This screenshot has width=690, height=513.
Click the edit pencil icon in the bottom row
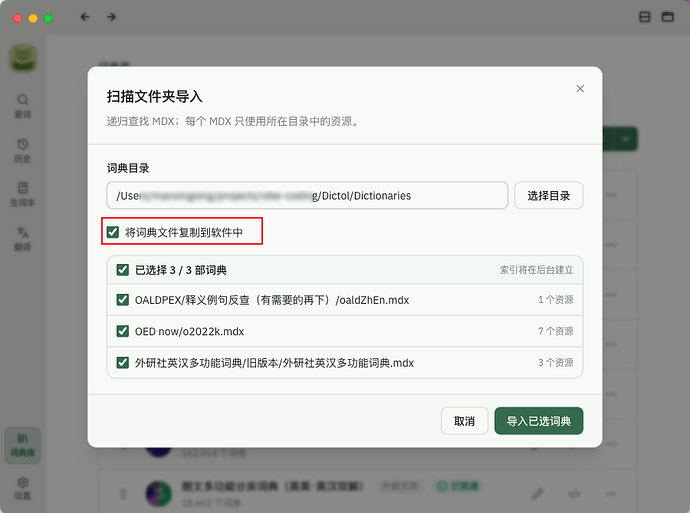point(537,494)
